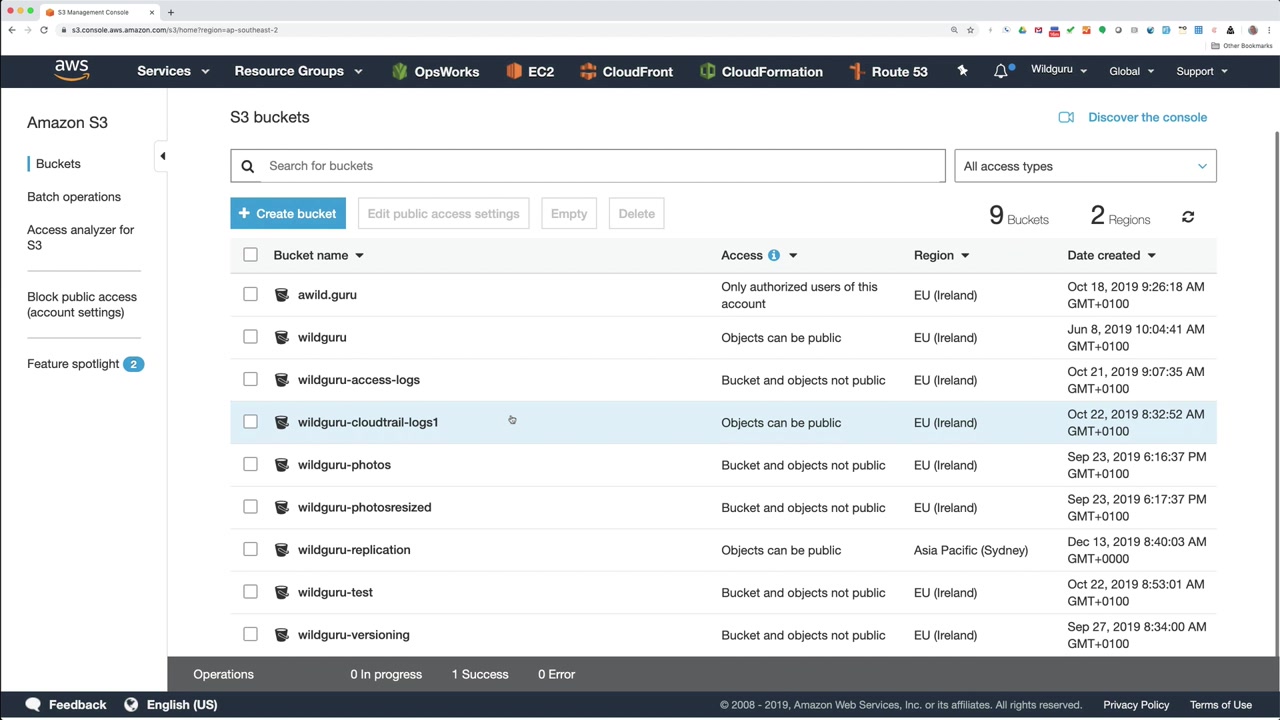This screenshot has width=1280, height=720.
Task: Check the awild.guru bucket checkbox
Action: (x=250, y=295)
